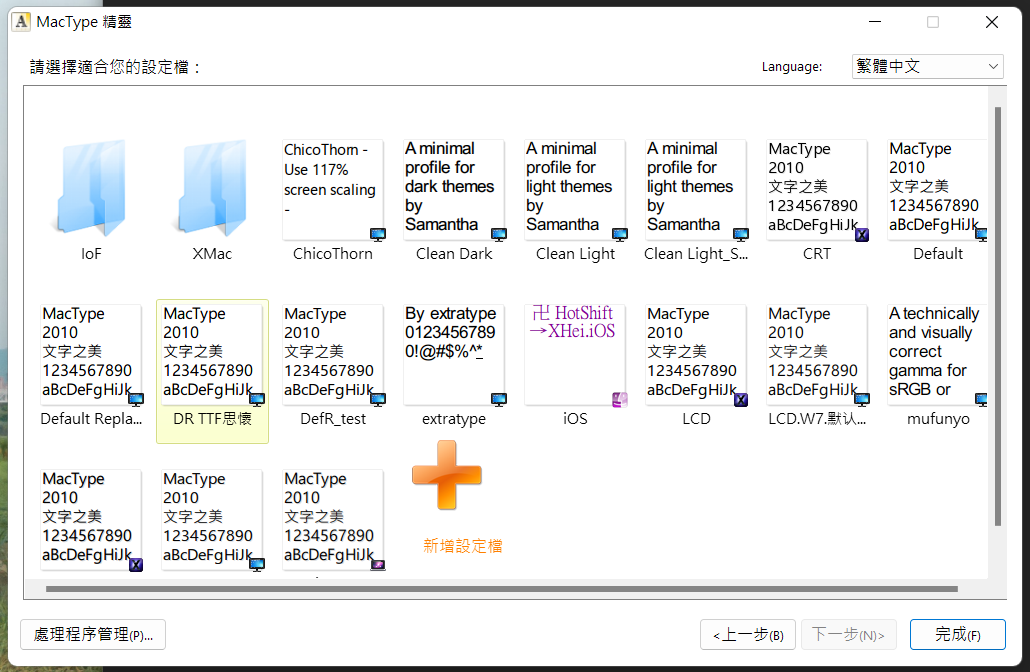
Task: Click the badge icon on the extratype profile
Action: [500, 397]
